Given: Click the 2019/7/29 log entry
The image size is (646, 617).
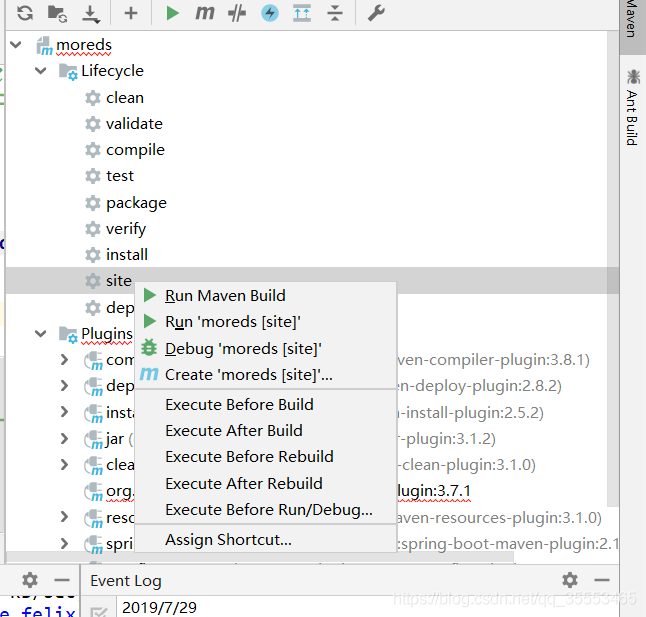Looking at the screenshot, I should click(159, 608).
